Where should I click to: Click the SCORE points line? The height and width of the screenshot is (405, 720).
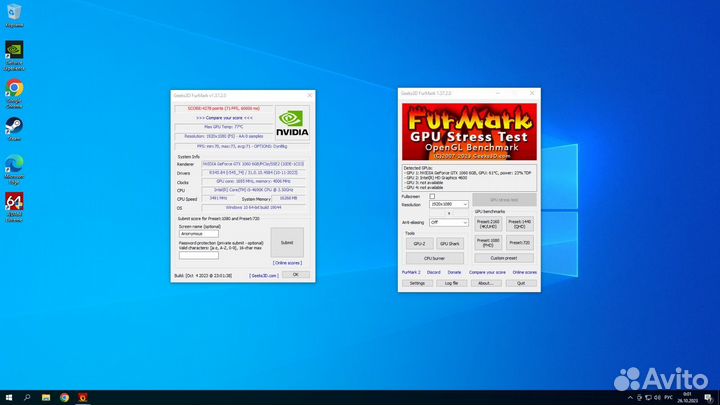click(x=224, y=109)
